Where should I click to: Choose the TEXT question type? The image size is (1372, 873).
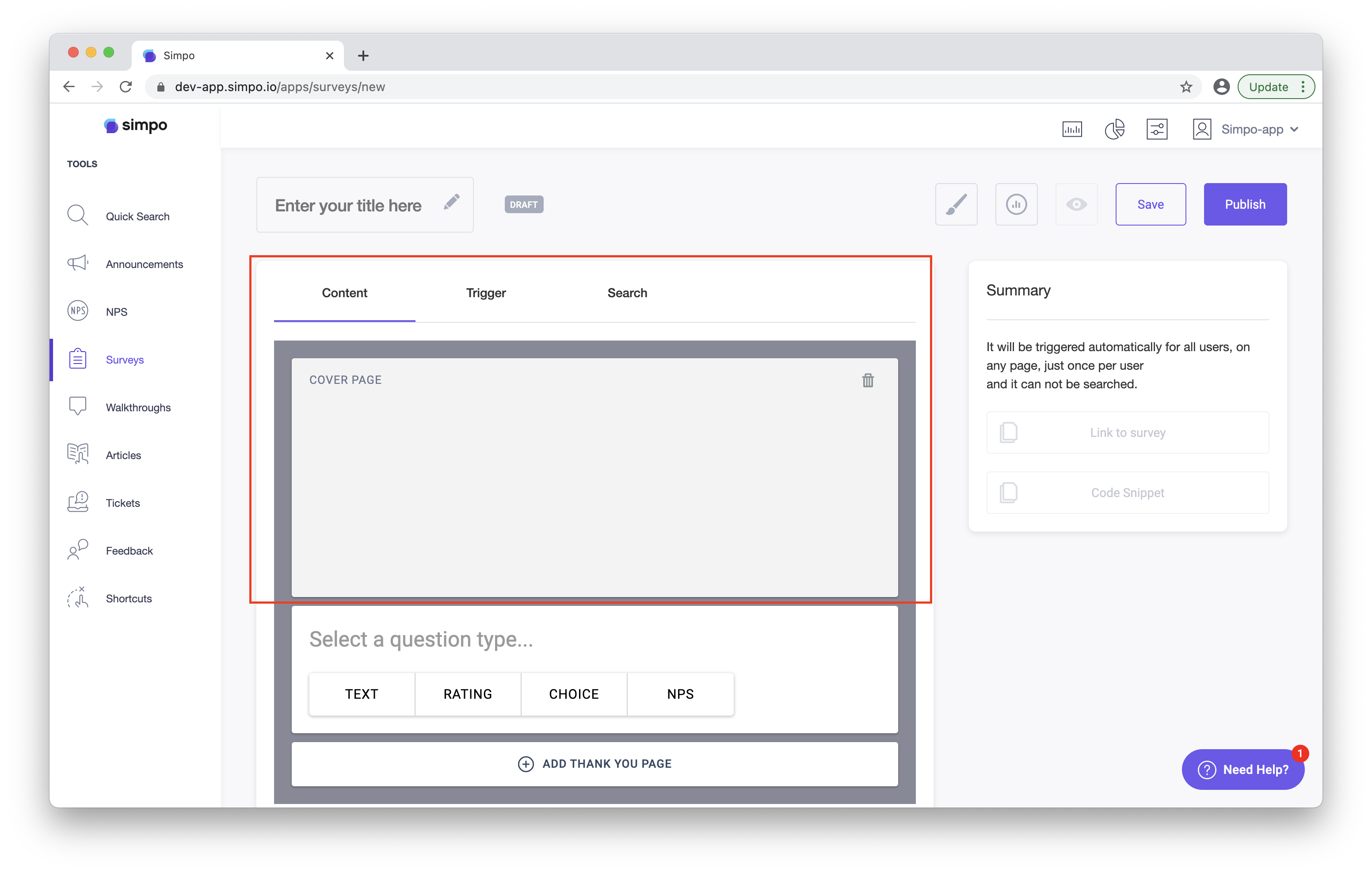point(362,693)
